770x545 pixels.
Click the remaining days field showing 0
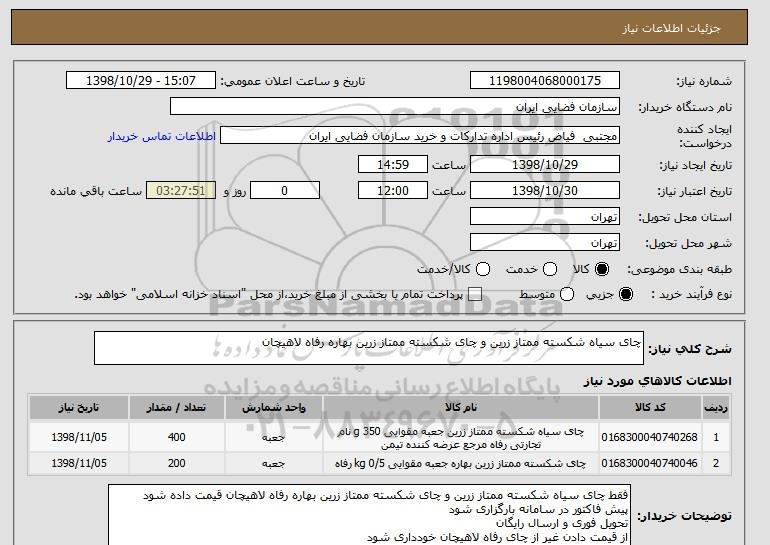(285, 191)
